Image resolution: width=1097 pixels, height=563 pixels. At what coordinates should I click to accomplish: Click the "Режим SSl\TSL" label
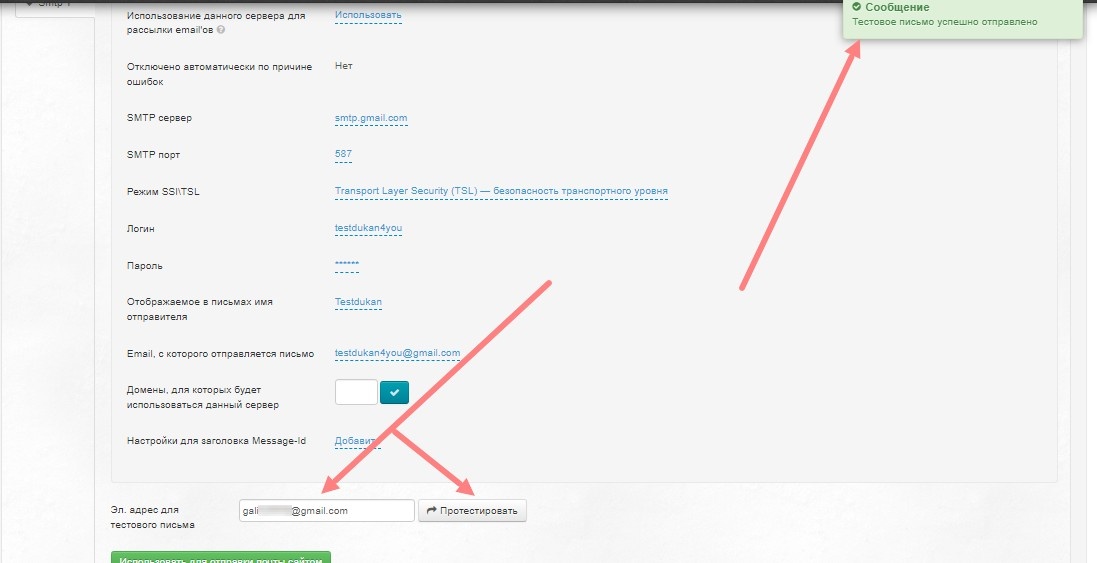tap(163, 192)
